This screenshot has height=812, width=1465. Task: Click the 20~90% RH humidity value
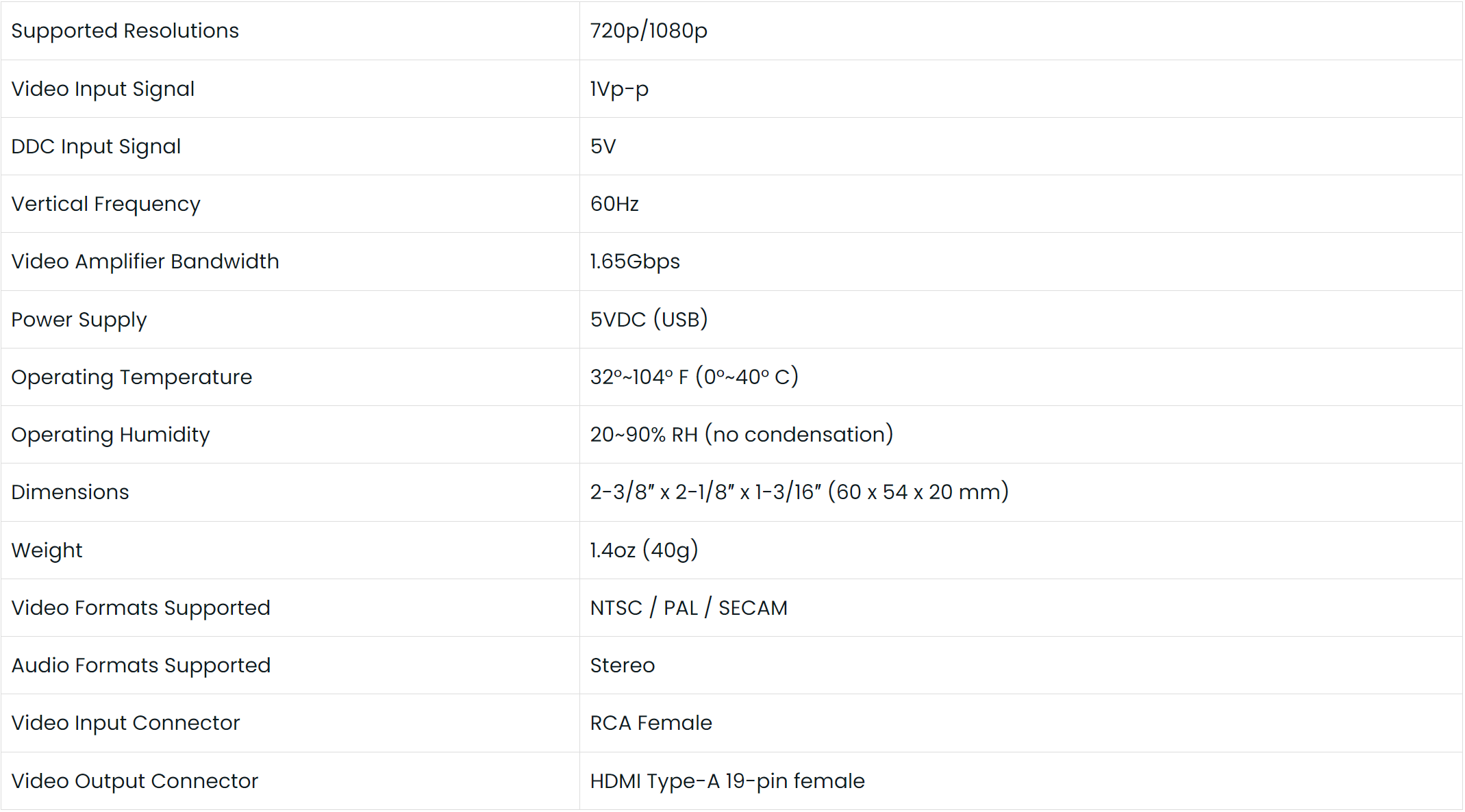(x=741, y=435)
